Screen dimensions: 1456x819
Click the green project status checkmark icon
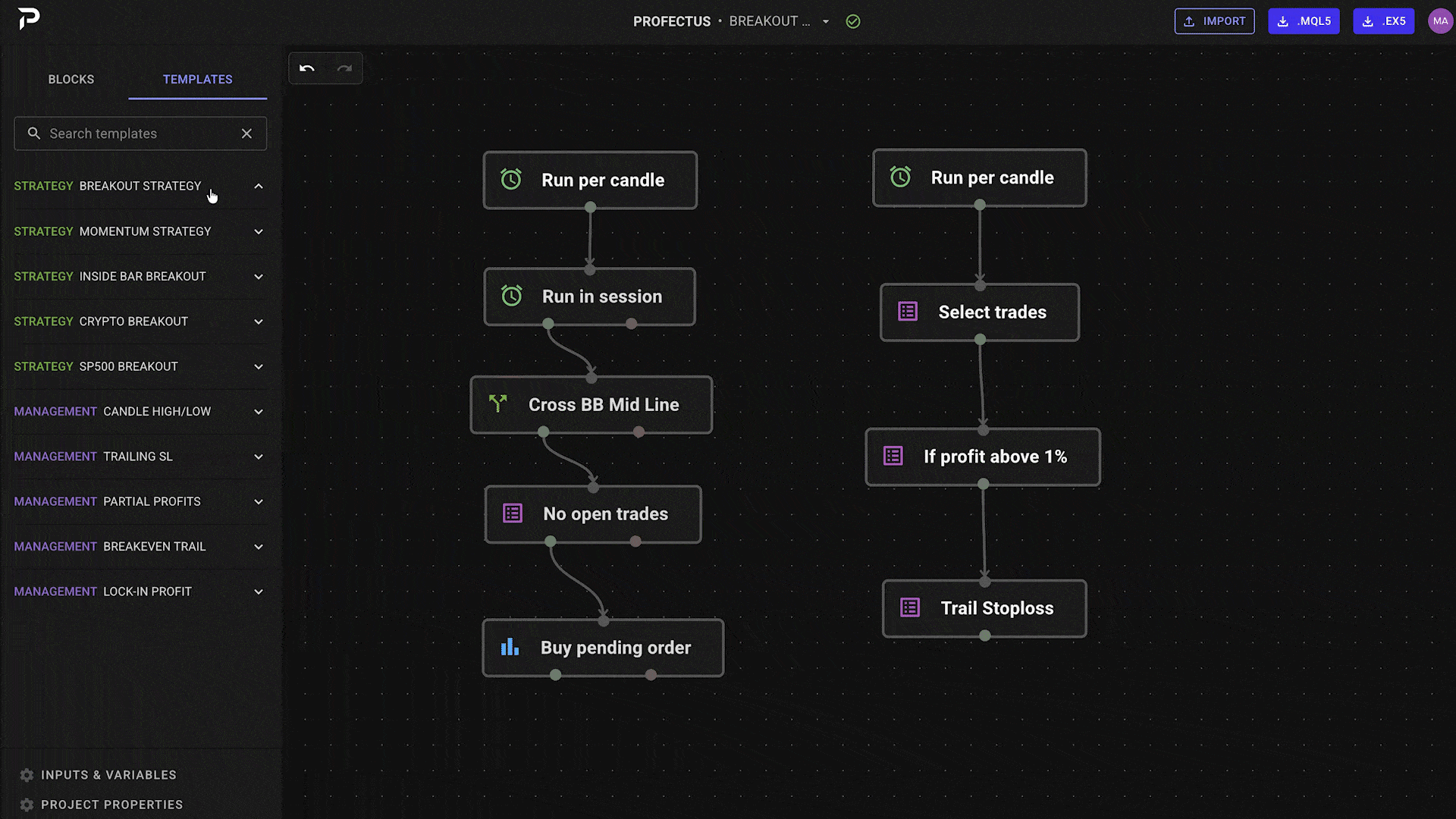pos(853,22)
